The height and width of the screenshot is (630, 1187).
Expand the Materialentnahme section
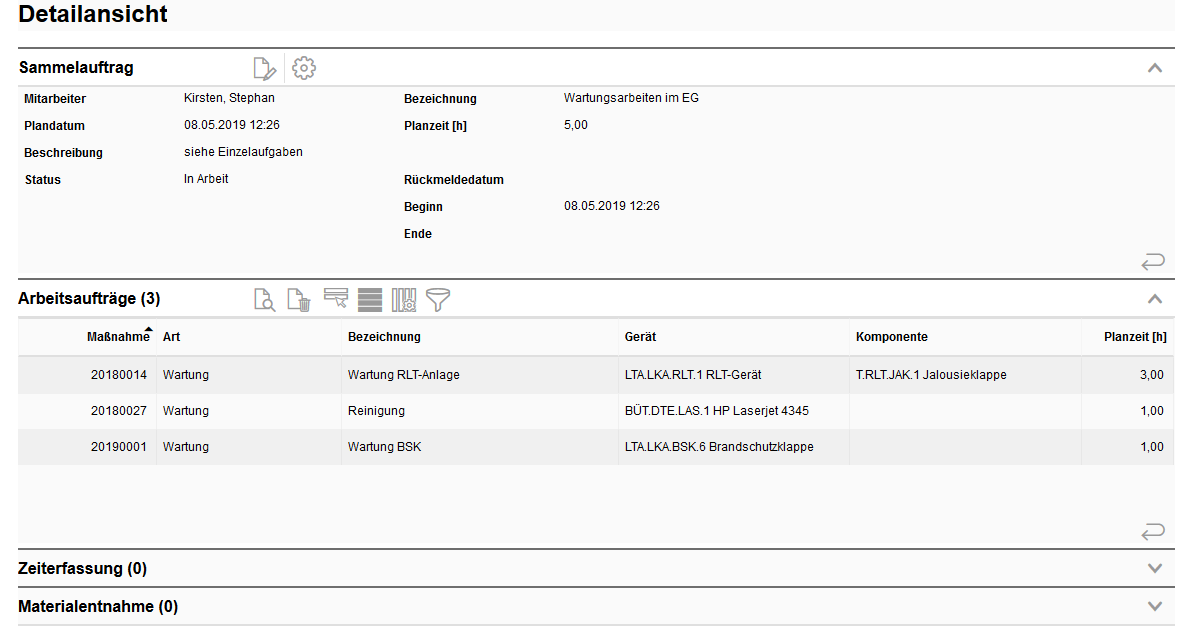[1155, 606]
